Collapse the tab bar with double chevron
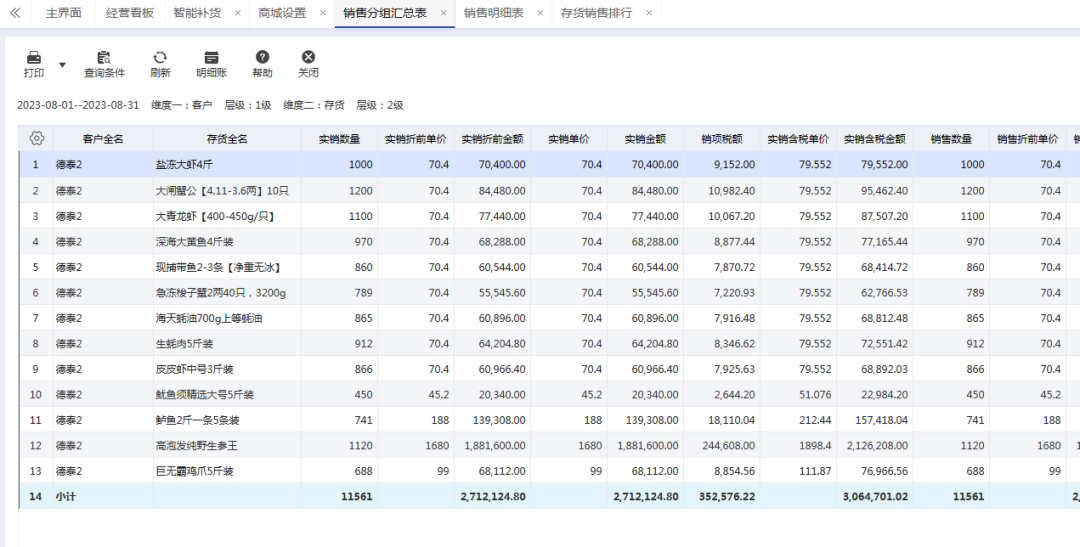This screenshot has height=547, width=1080. (x=15, y=13)
